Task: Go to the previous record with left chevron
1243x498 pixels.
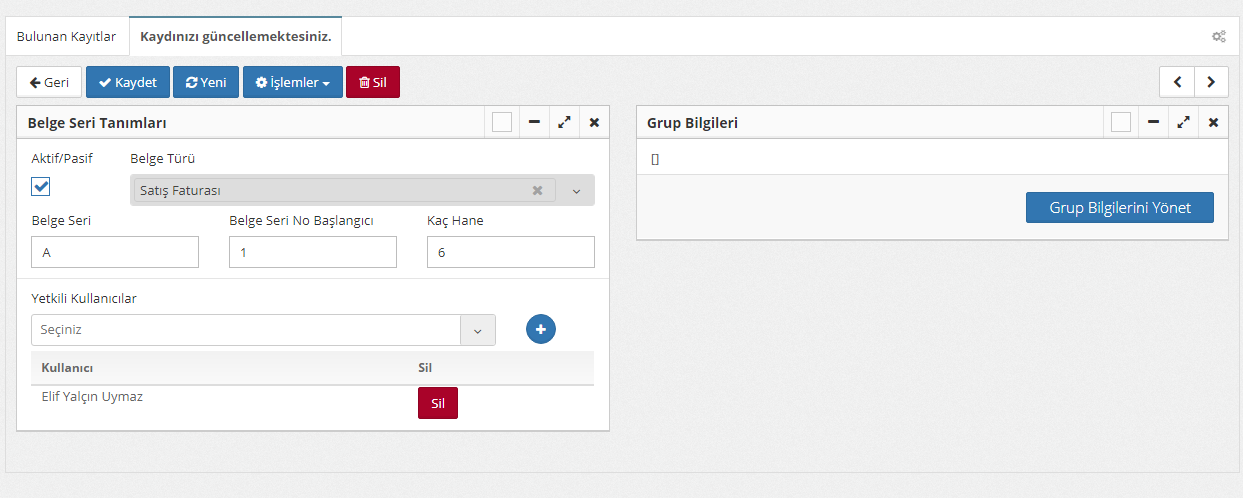Action: [x=1177, y=82]
